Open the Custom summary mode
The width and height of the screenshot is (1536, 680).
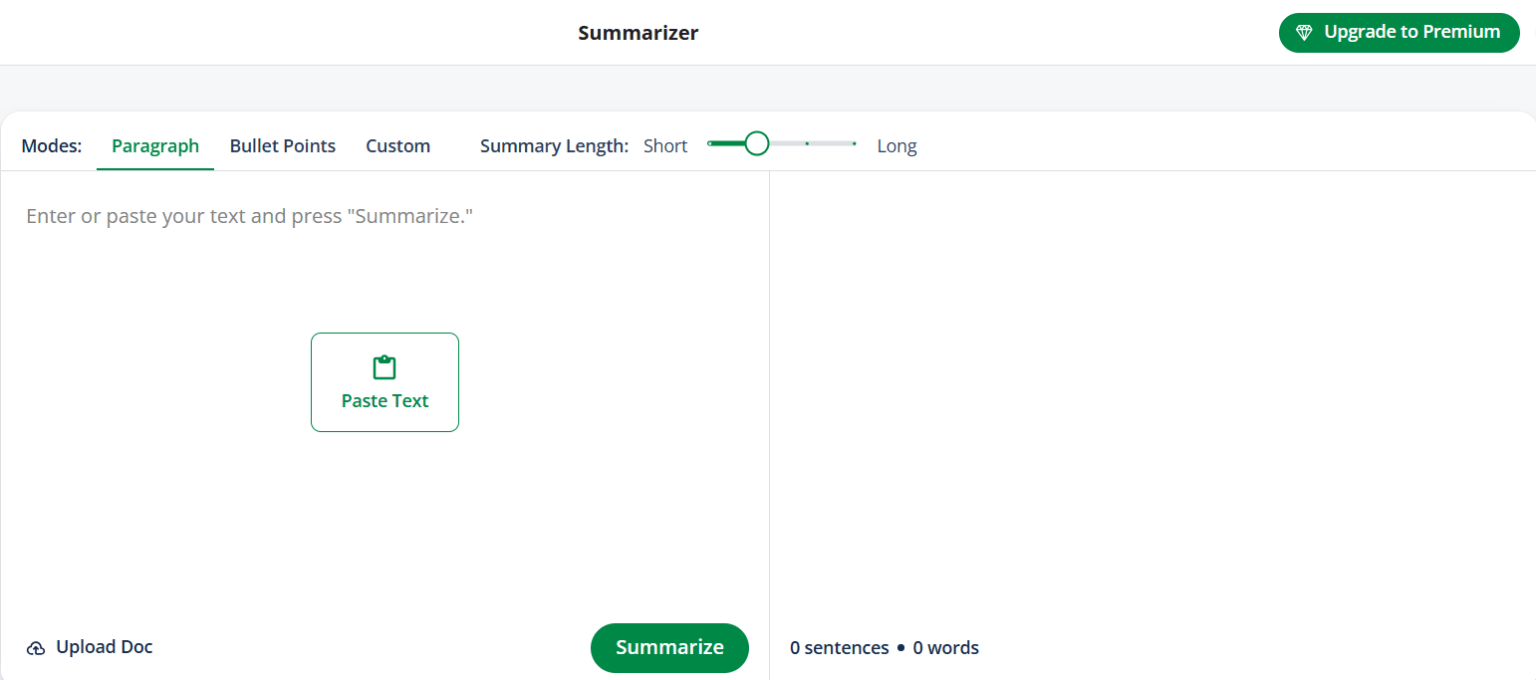397,145
